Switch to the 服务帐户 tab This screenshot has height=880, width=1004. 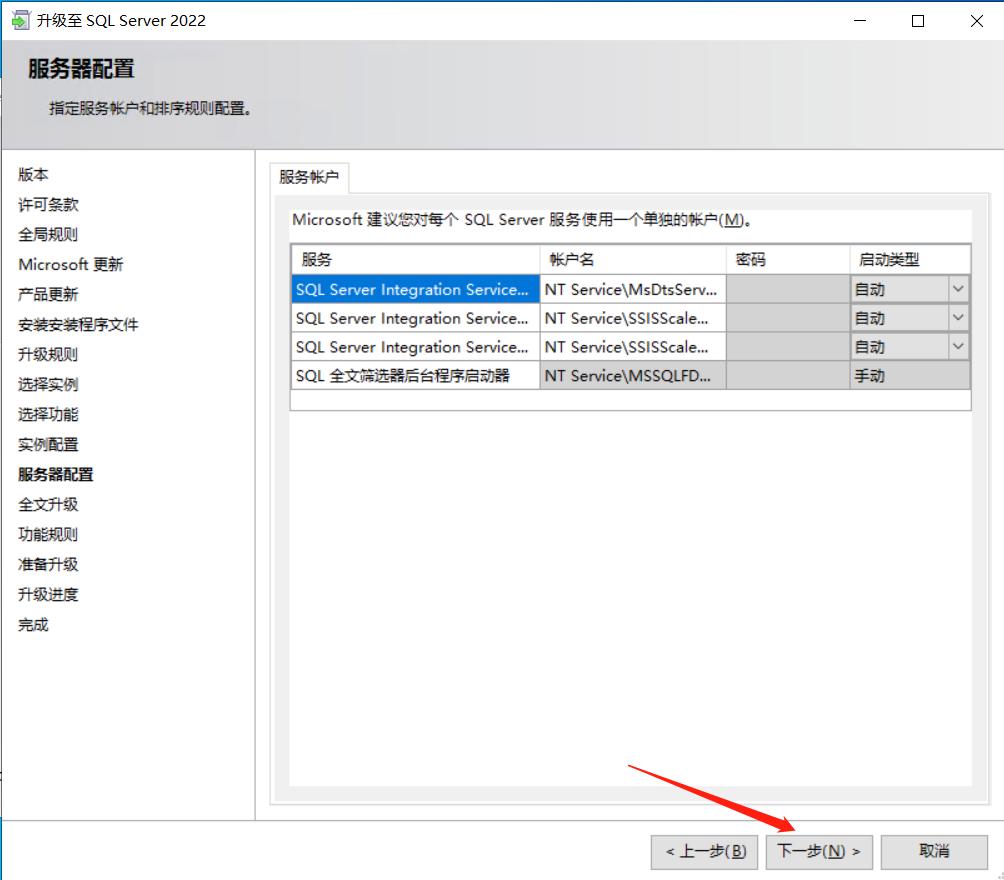309,177
